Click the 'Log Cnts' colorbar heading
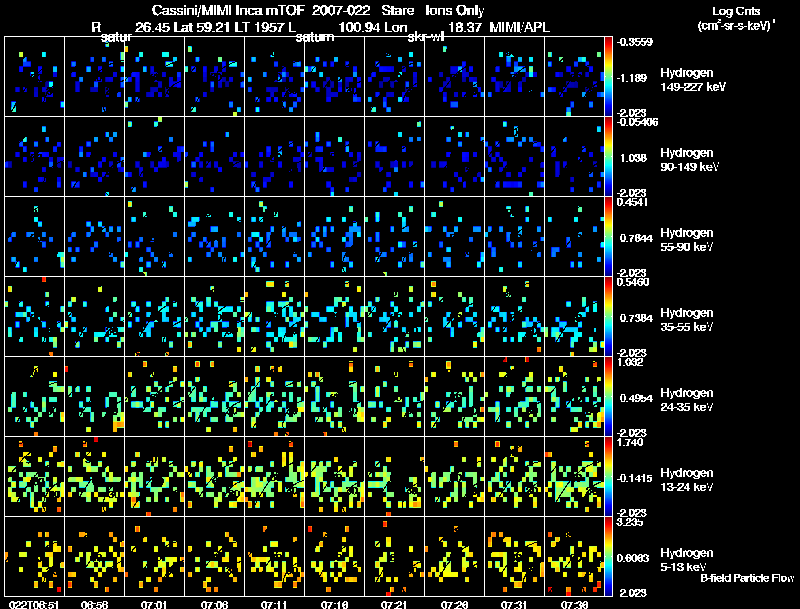 (x=736, y=11)
